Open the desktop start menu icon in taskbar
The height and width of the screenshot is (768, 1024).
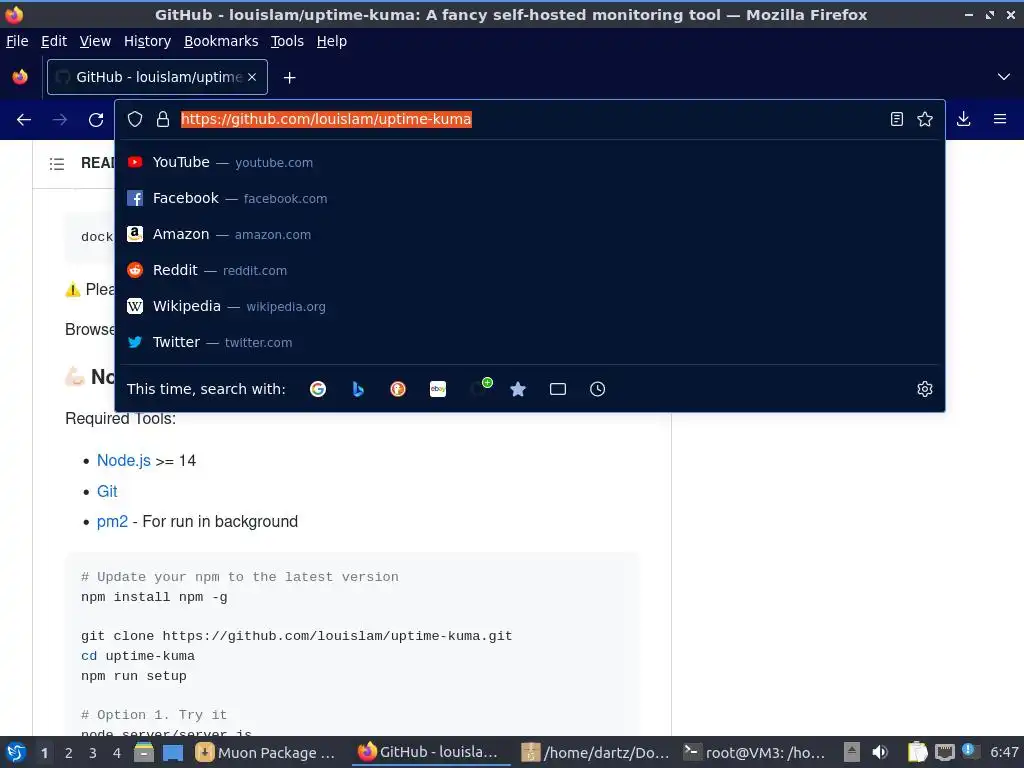pyautogui.click(x=16, y=752)
